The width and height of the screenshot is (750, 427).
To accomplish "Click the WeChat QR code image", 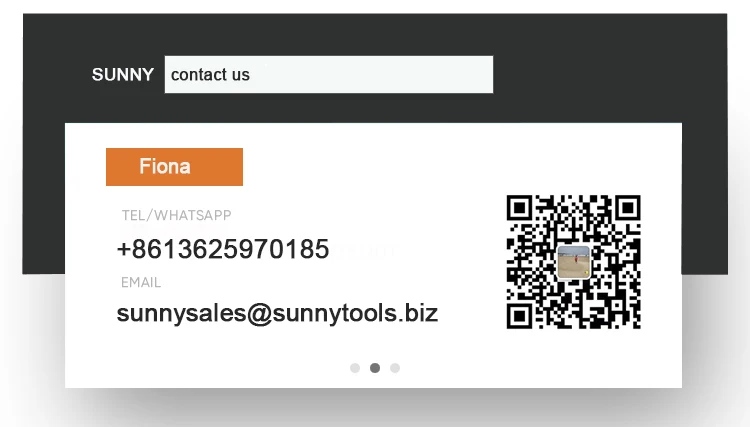I will tap(574, 262).
